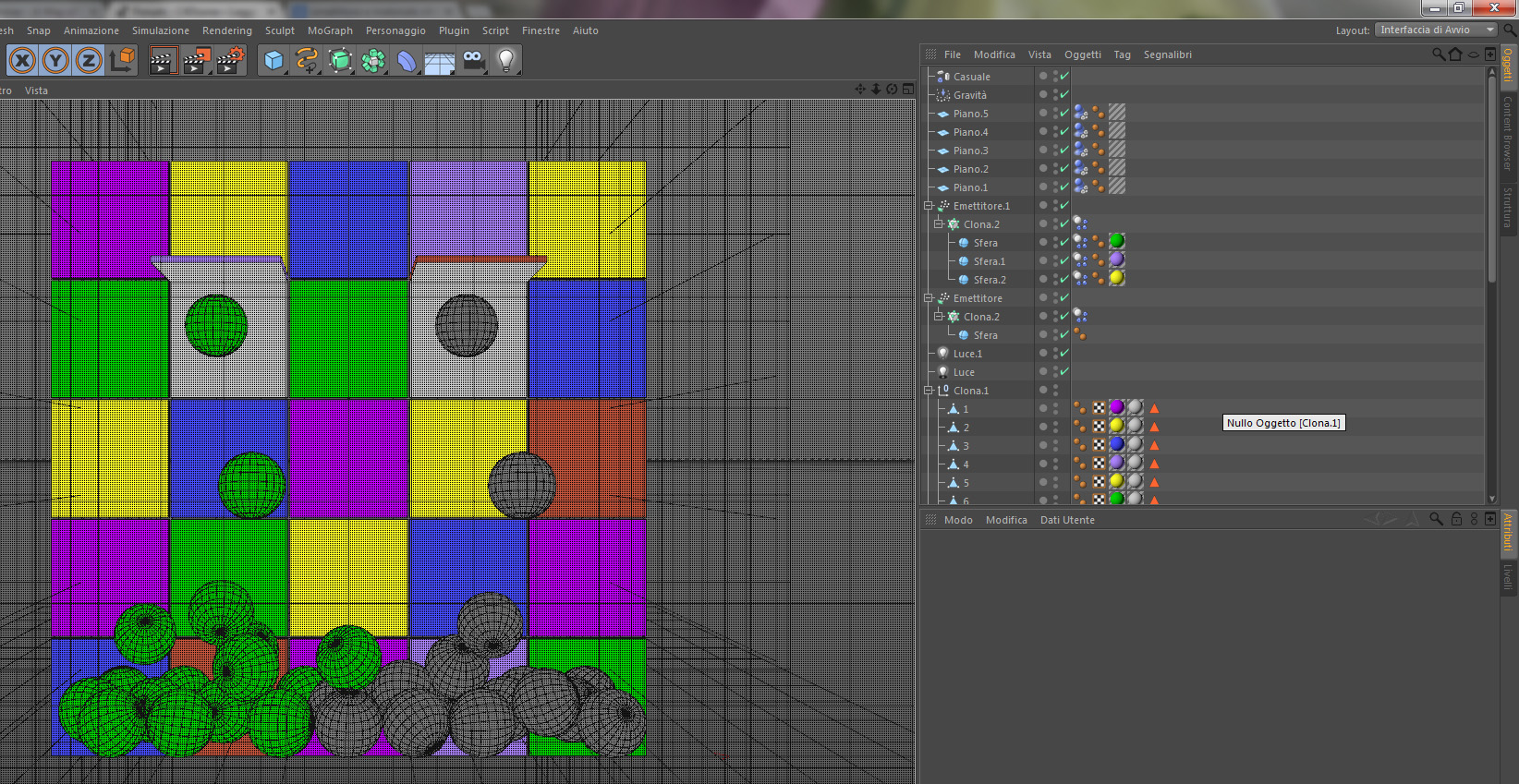This screenshot has width=1519, height=784.
Task: Toggle the Casuale enable checkmark
Action: [x=1064, y=77]
